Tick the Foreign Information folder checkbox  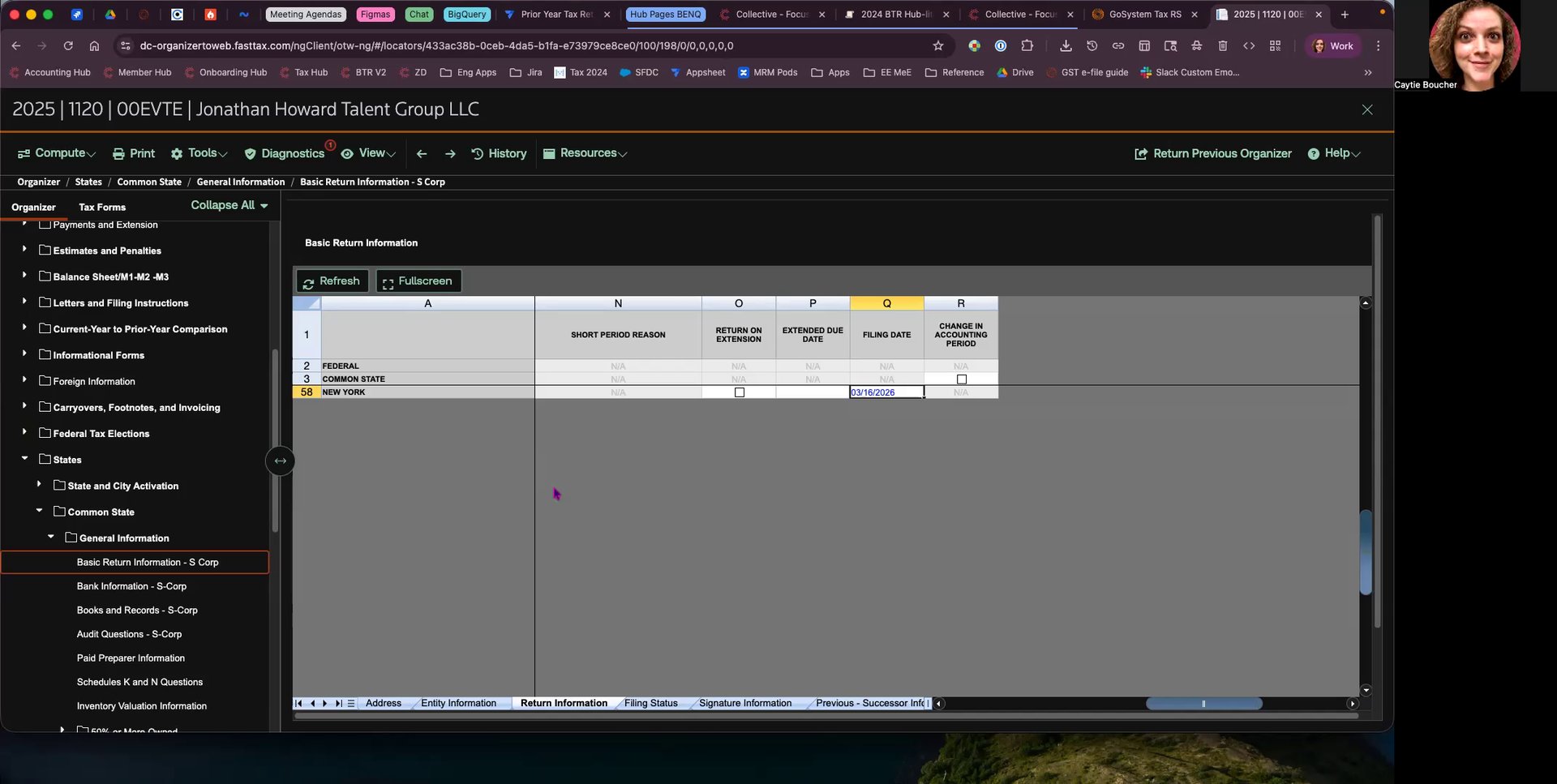[x=45, y=381]
